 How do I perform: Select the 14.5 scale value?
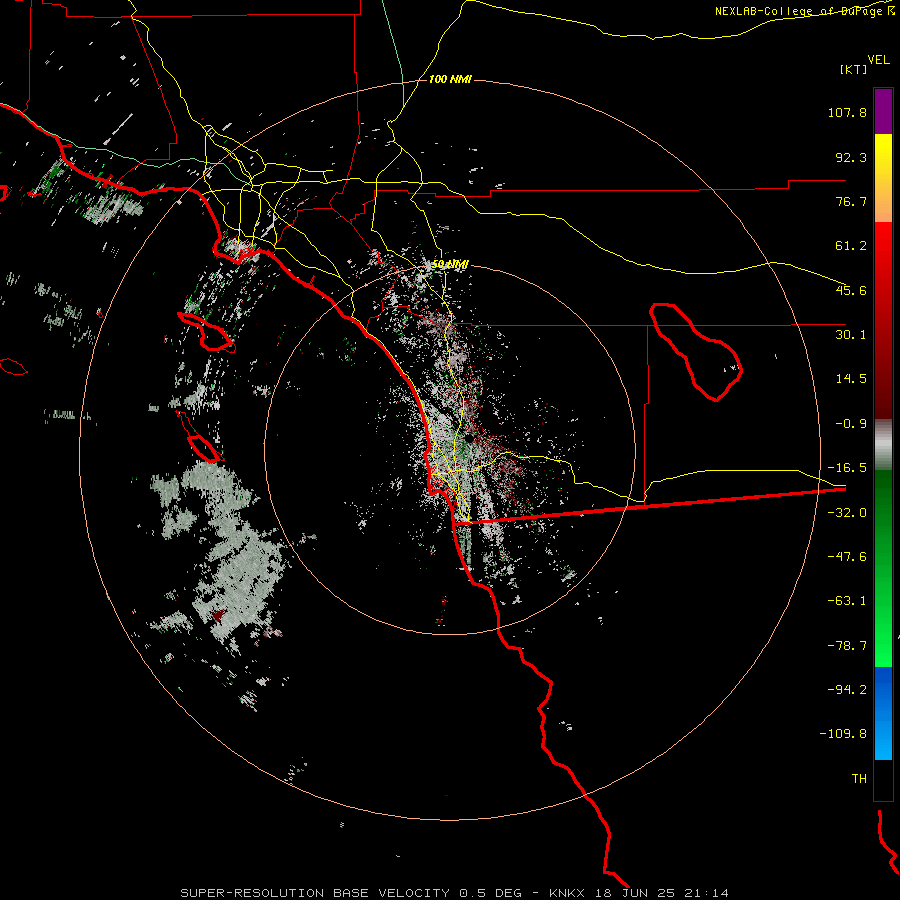click(x=851, y=379)
